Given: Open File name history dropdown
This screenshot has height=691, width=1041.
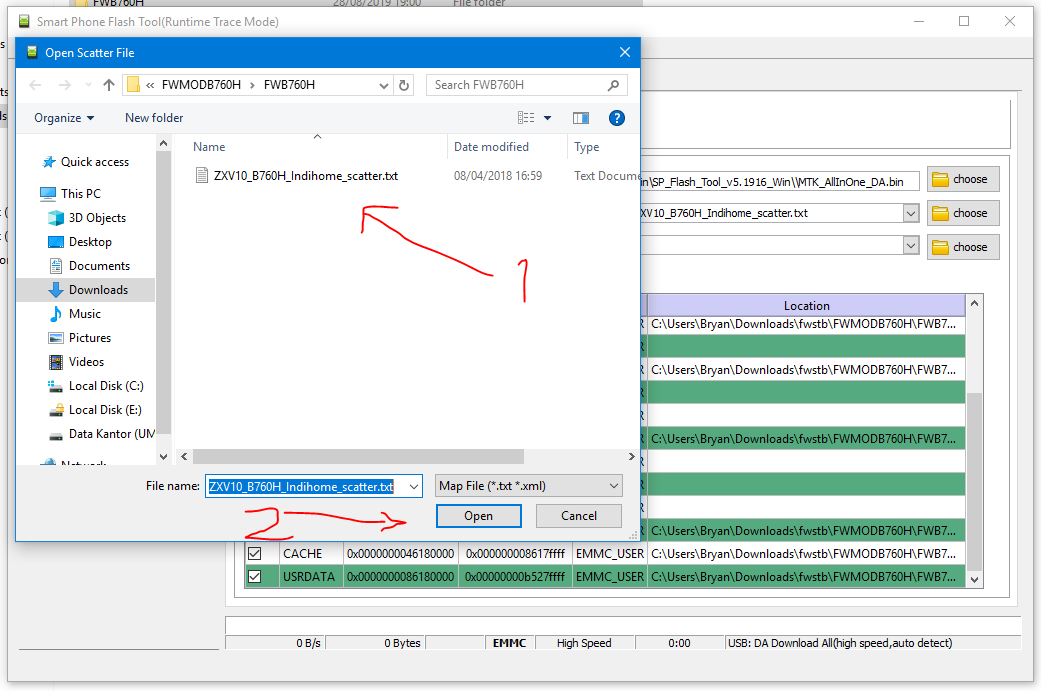Looking at the screenshot, I should click(414, 487).
